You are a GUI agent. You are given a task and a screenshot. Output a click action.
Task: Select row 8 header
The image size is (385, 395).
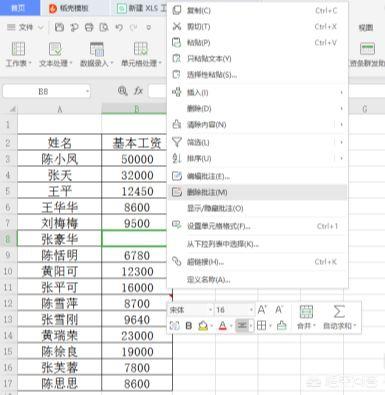coord(8,239)
